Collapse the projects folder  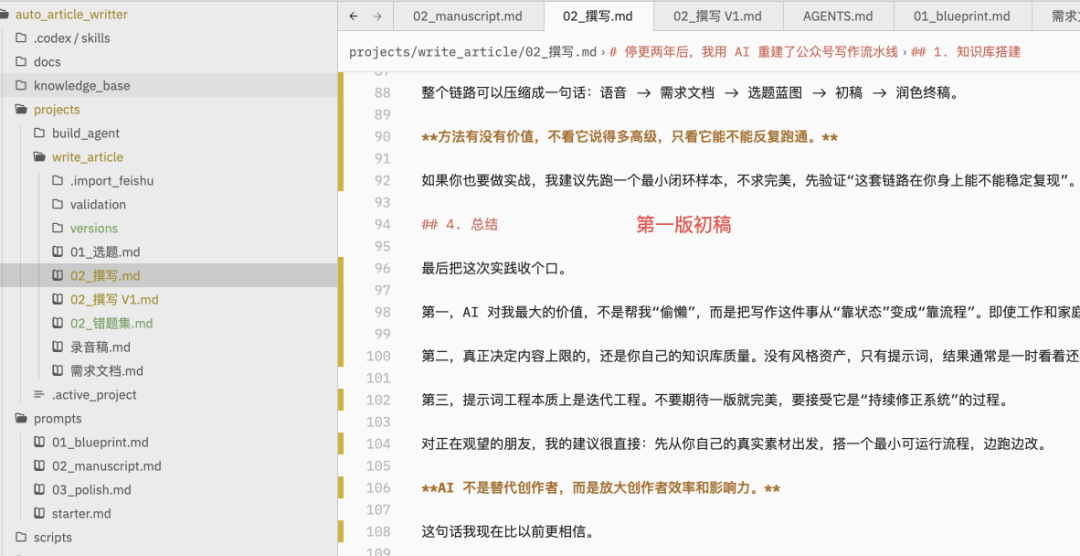tap(56, 110)
